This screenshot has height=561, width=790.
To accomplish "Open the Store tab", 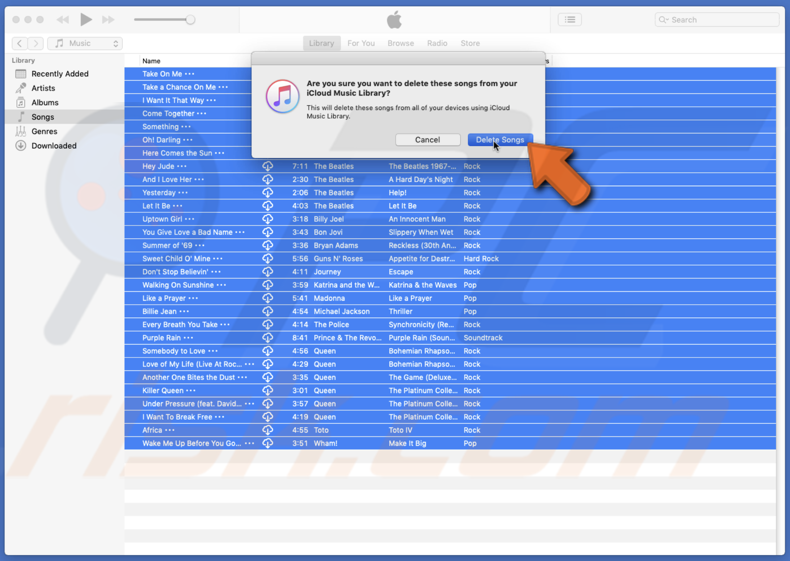I will [x=470, y=43].
